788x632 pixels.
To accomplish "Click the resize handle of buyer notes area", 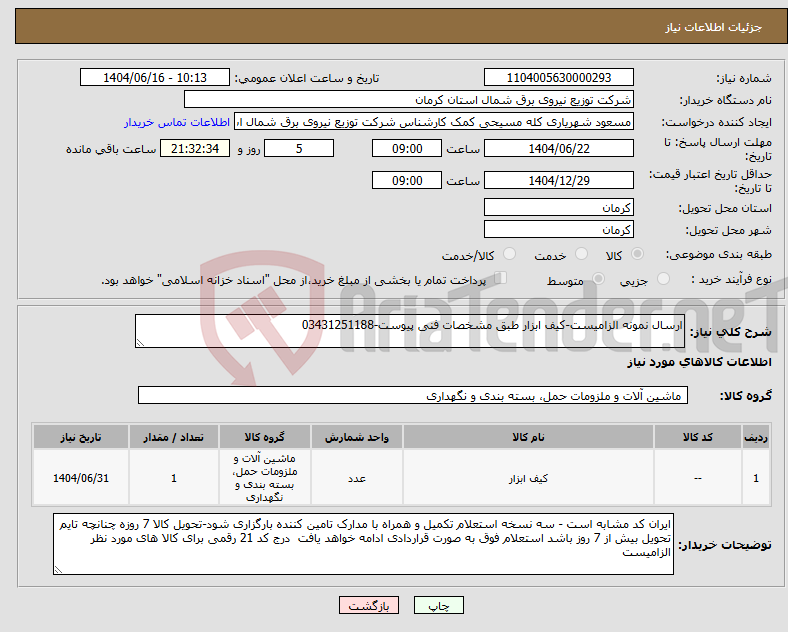I will pyautogui.click(x=58, y=570).
